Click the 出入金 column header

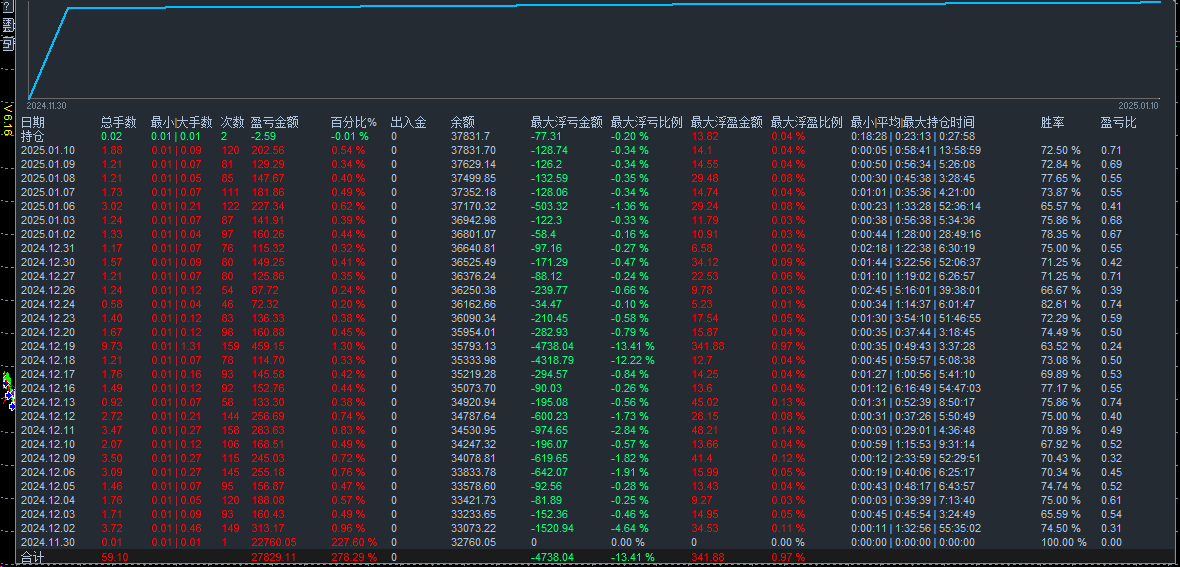[409, 123]
